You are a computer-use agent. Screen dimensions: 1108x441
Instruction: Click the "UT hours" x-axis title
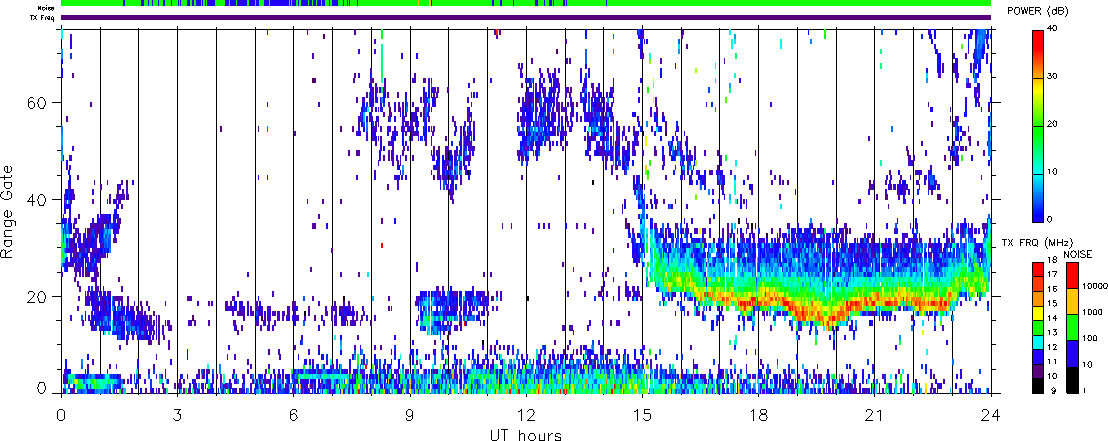click(526, 434)
